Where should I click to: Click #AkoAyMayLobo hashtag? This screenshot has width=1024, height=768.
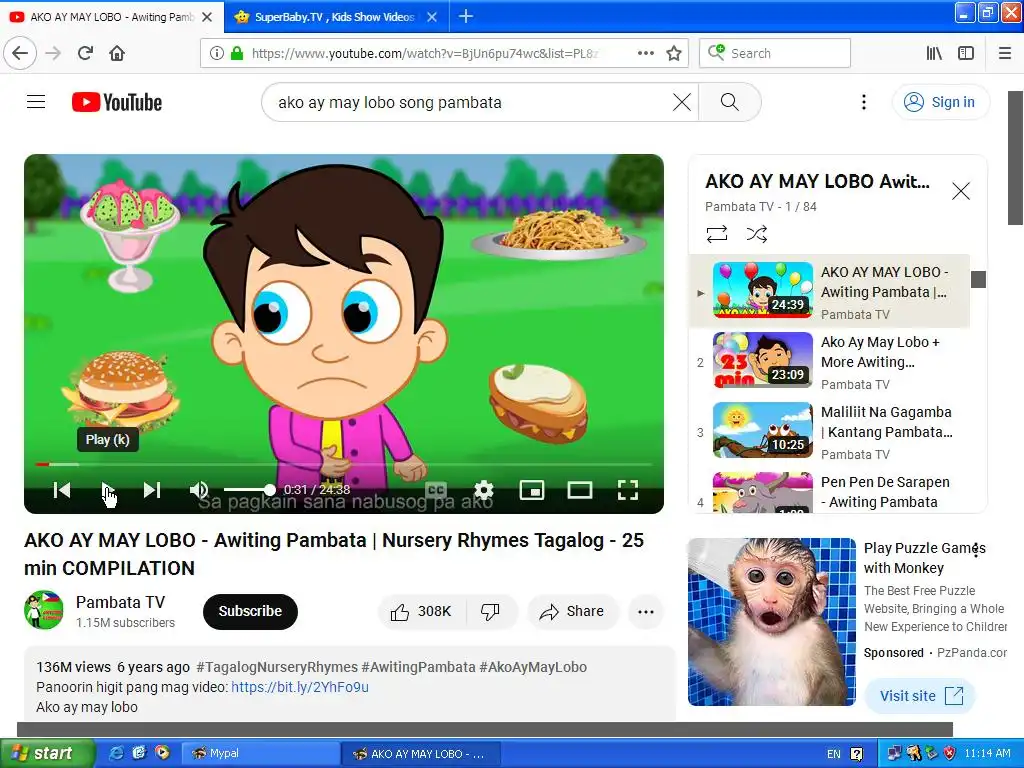[533, 667]
